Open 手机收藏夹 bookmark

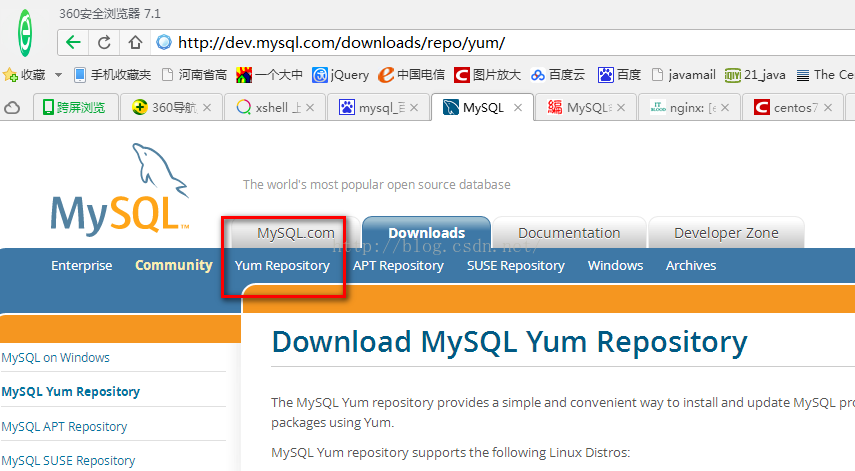pos(112,75)
